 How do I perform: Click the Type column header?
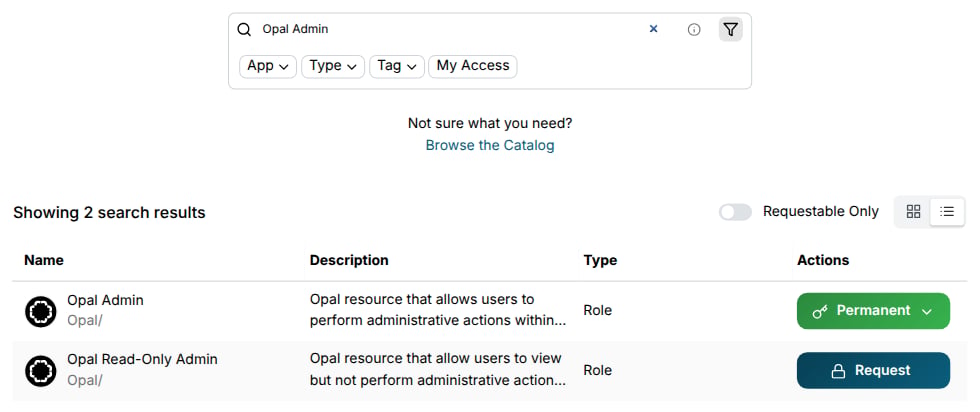tap(600, 260)
